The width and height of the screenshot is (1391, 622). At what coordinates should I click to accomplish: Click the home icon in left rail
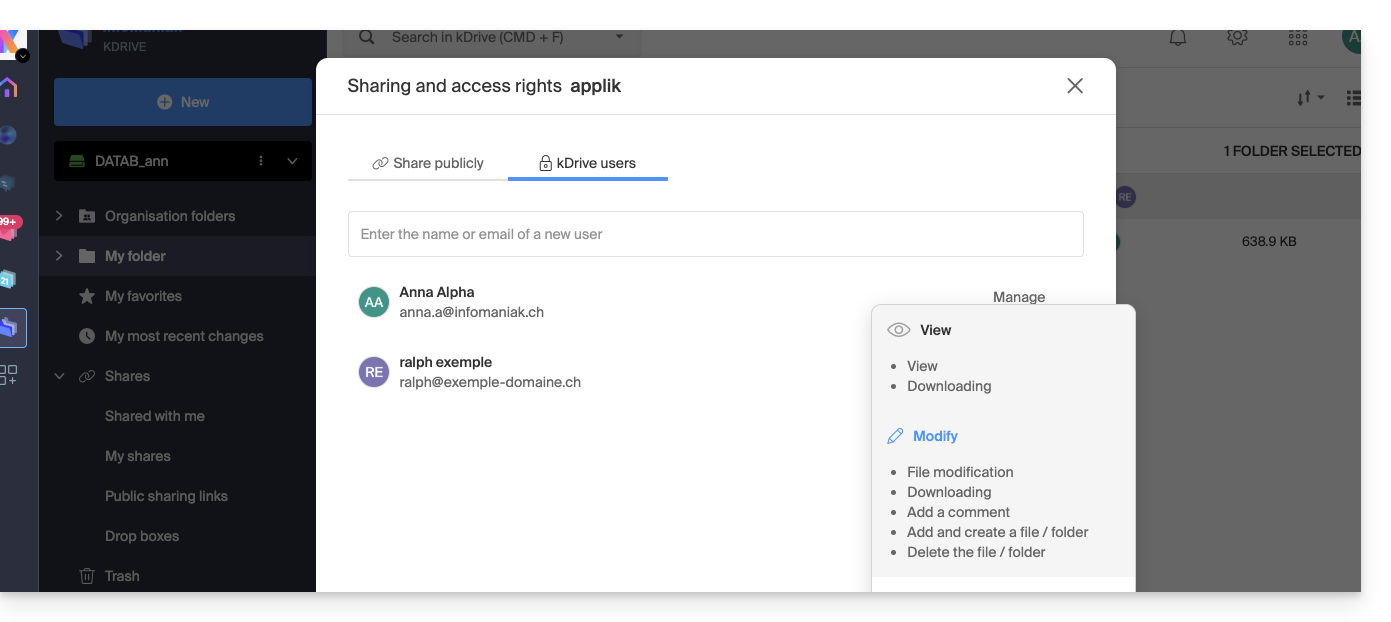click(10, 88)
